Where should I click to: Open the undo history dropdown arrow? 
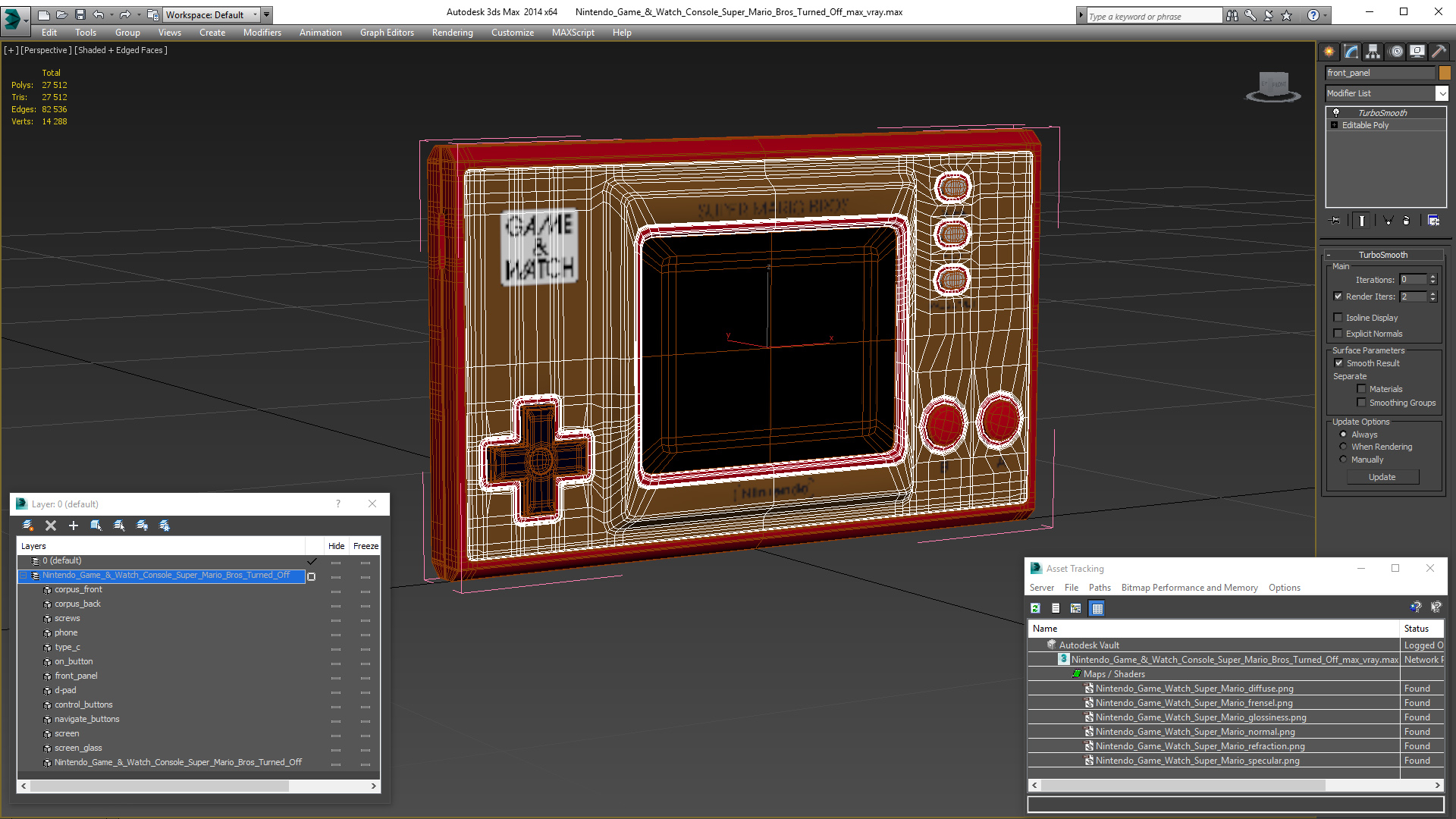(111, 14)
